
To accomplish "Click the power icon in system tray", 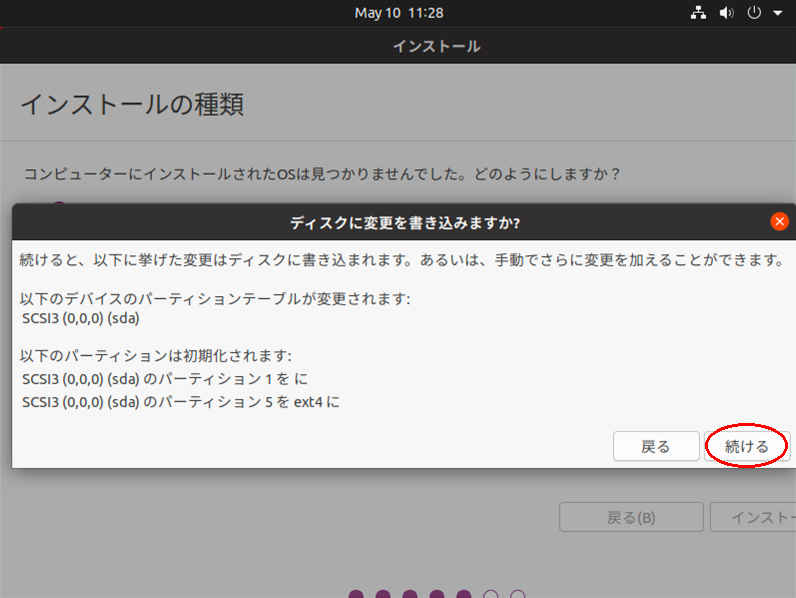I will pyautogui.click(x=754, y=13).
